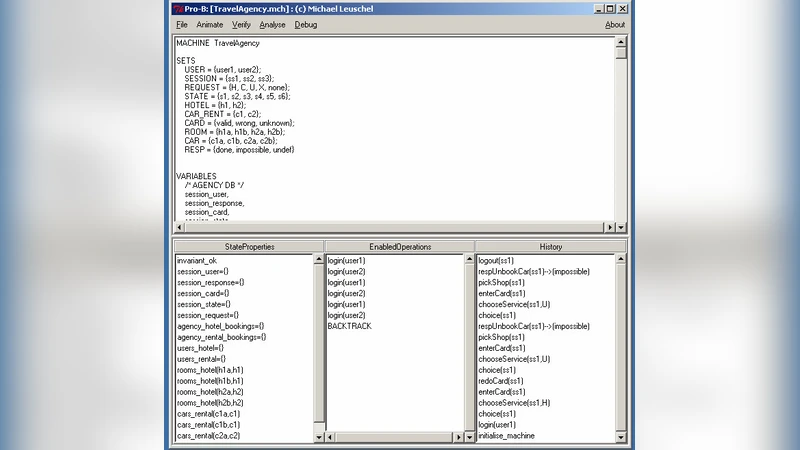Select BACKTRACK in the enabled operations list
The height and width of the screenshot is (450, 800).
click(348, 326)
